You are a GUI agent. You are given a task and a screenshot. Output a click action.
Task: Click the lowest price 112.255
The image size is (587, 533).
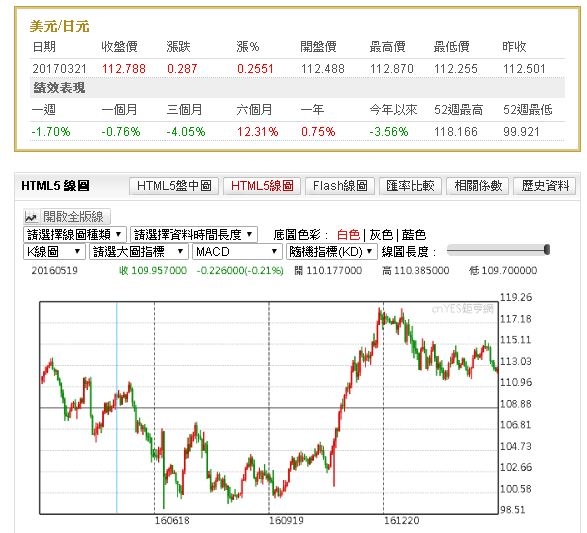point(456,69)
